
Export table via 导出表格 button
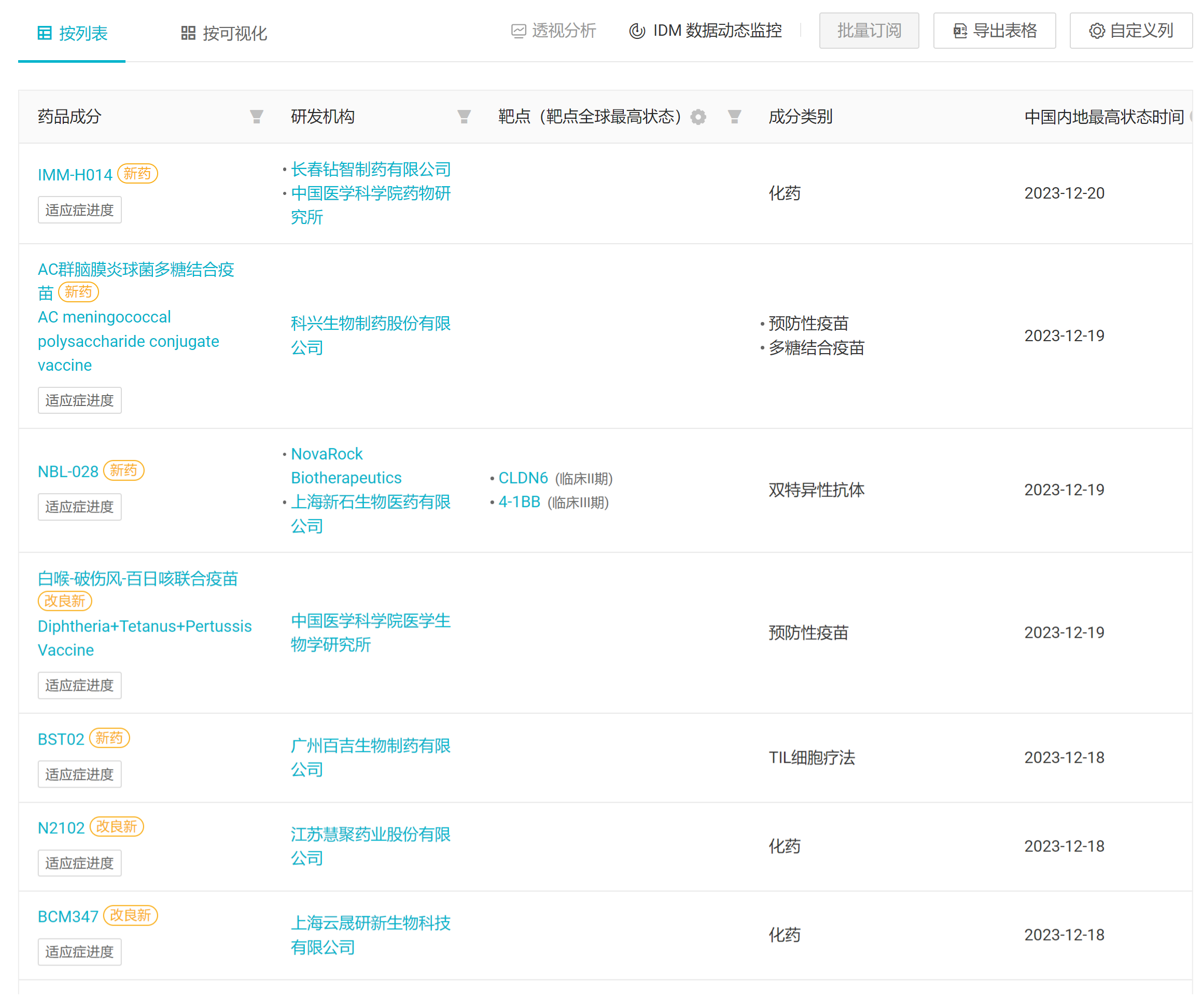(x=995, y=31)
